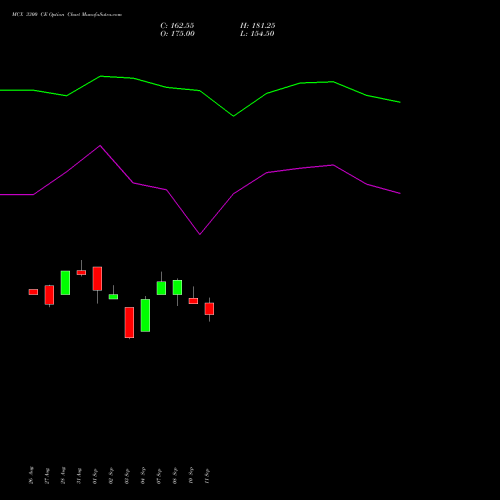Select the open value O: 175.00
This screenshot has height=500, width=500.
coord(177,34)
